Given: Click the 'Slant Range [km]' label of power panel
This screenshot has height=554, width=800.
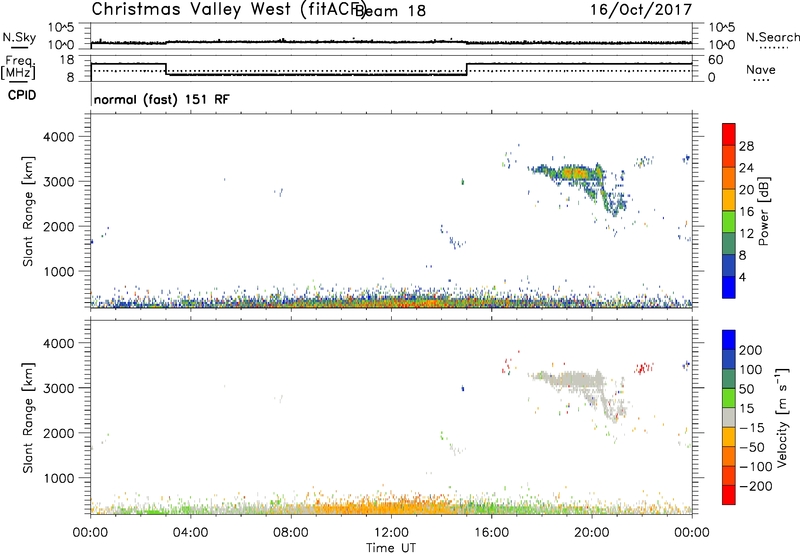Looking at the screenshot, I should coord(28,211).
